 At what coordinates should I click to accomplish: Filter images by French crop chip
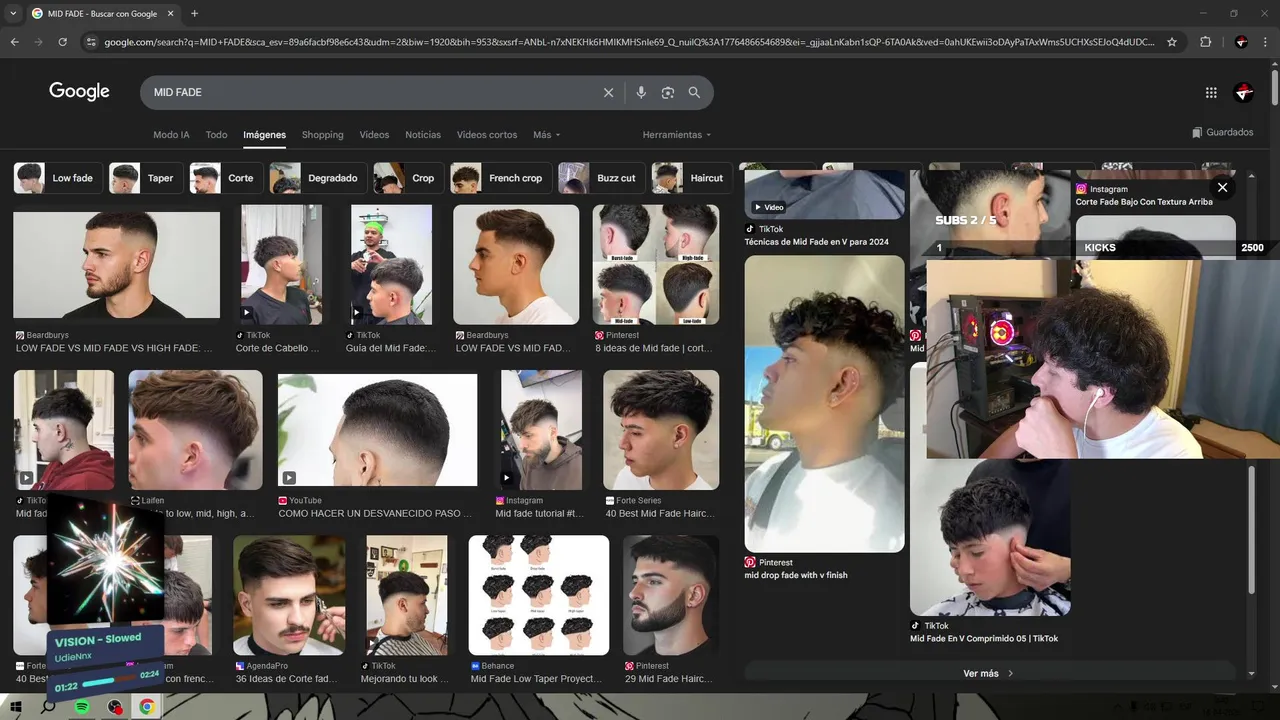click(500, 178)
